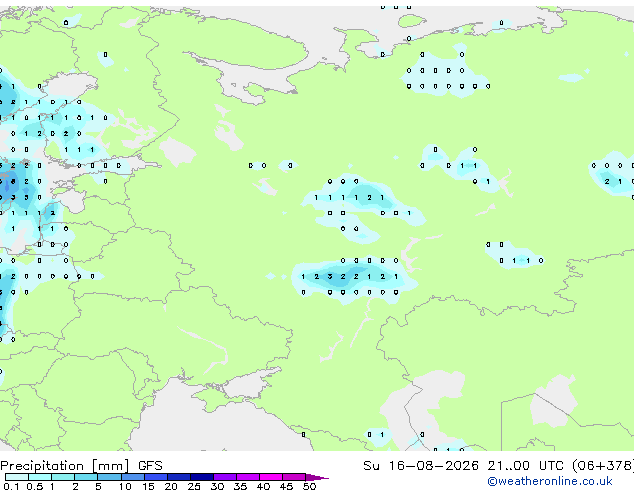634x490 pixels.
Task: Pick the 5–10 mm light blue swatch
Action: tap(109, 477)
